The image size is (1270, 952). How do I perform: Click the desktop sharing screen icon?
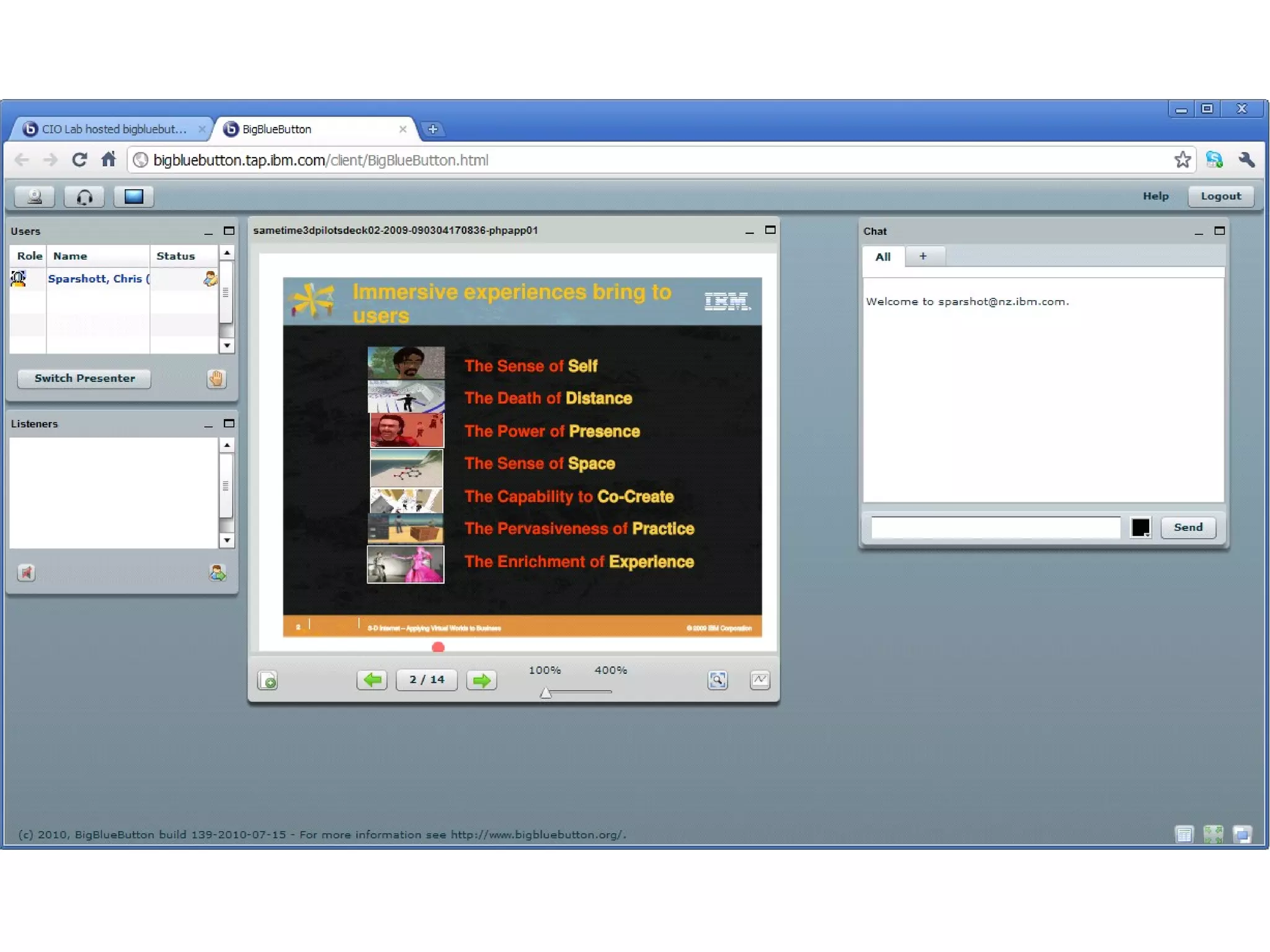(x=133, y=197)
